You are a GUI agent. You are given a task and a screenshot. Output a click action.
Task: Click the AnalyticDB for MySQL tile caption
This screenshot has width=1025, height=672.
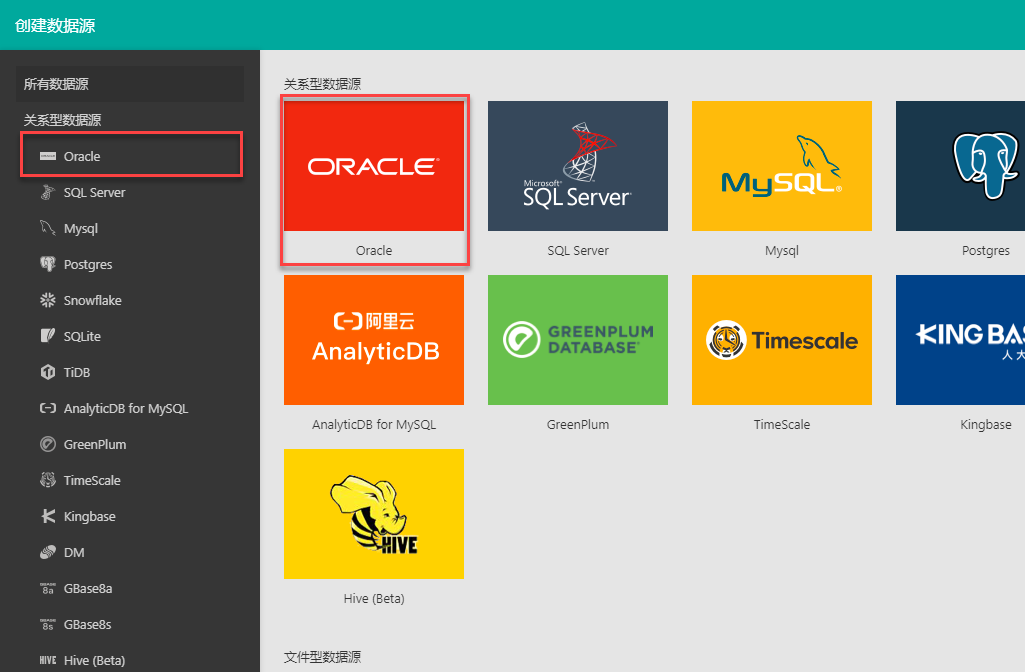pyautogui.click(x=374, y=424)
